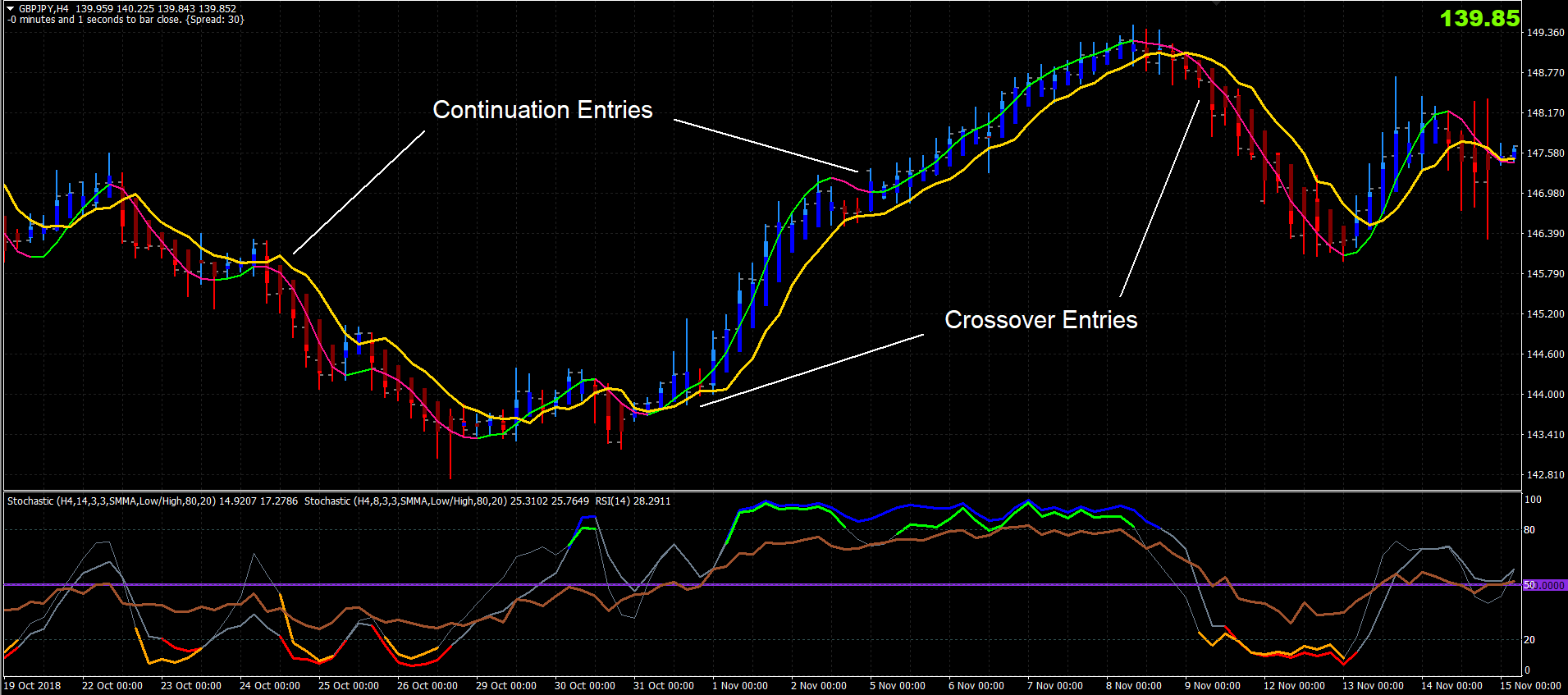1568x695 pixels.
Task: Click the 149.360 price axis label
Action: pos(1545,33)
